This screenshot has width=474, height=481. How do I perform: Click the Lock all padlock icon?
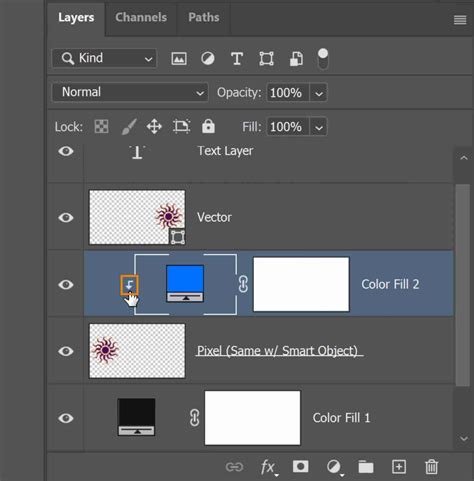tap(208, 126)
